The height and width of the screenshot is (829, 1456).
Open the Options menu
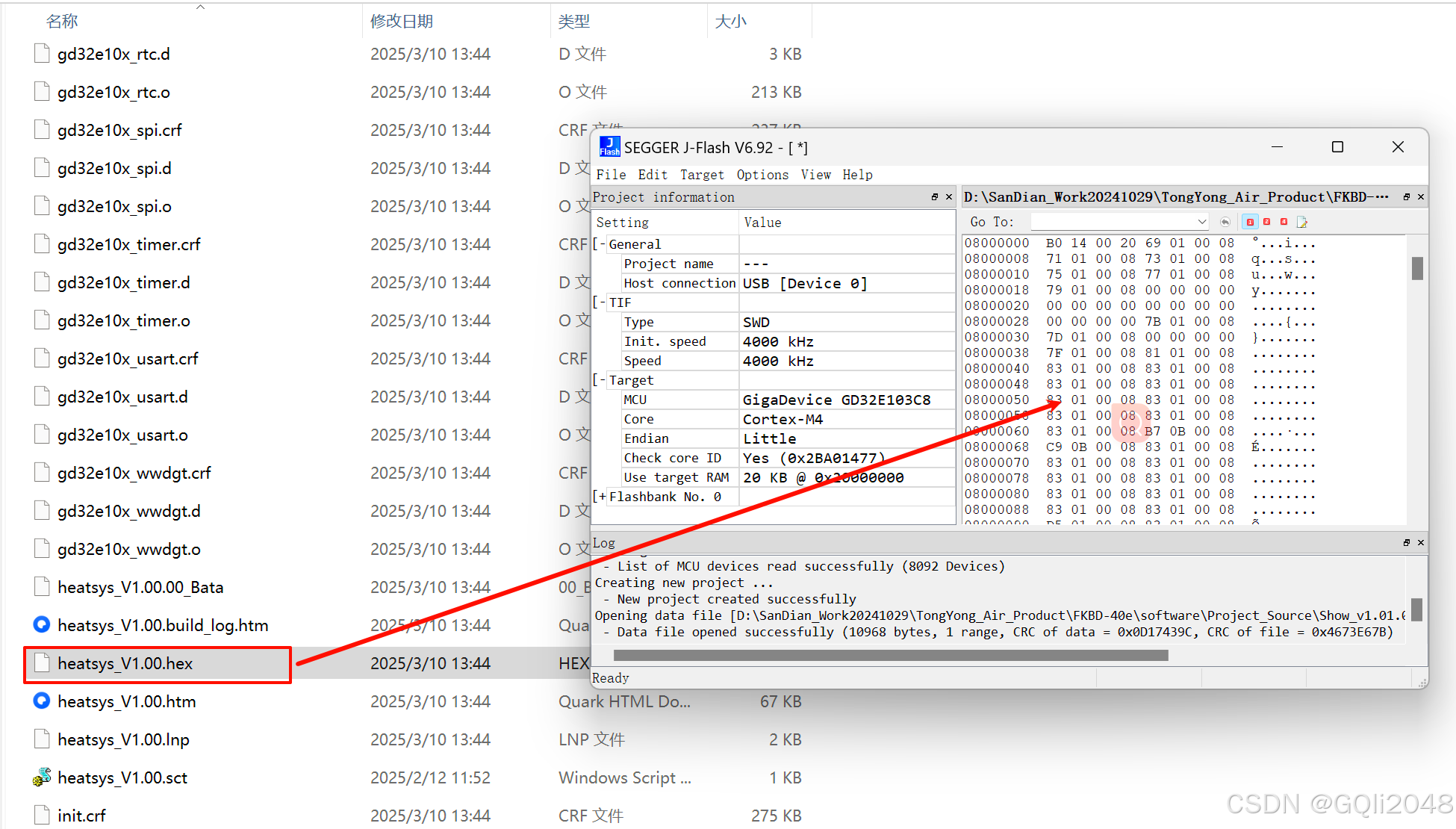coord(762,175)
